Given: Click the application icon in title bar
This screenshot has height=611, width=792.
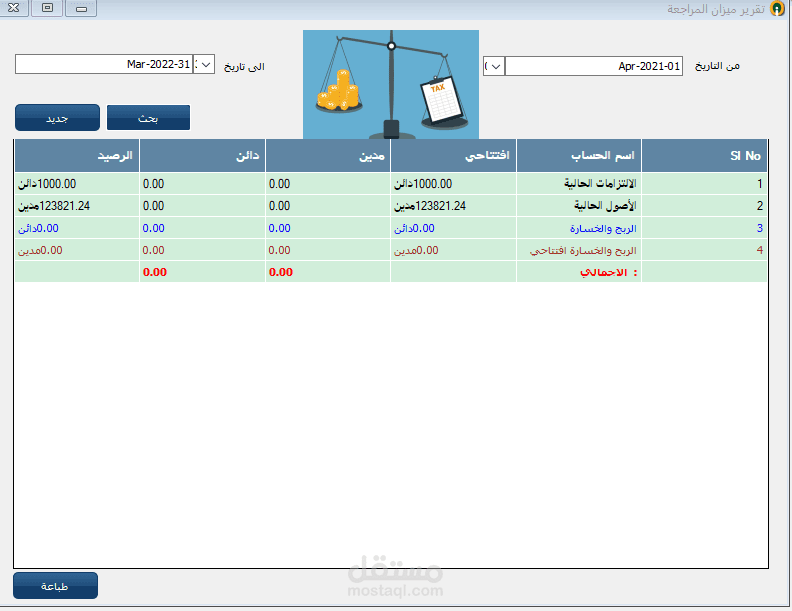Looking at the screenshot, I should 777,9.
